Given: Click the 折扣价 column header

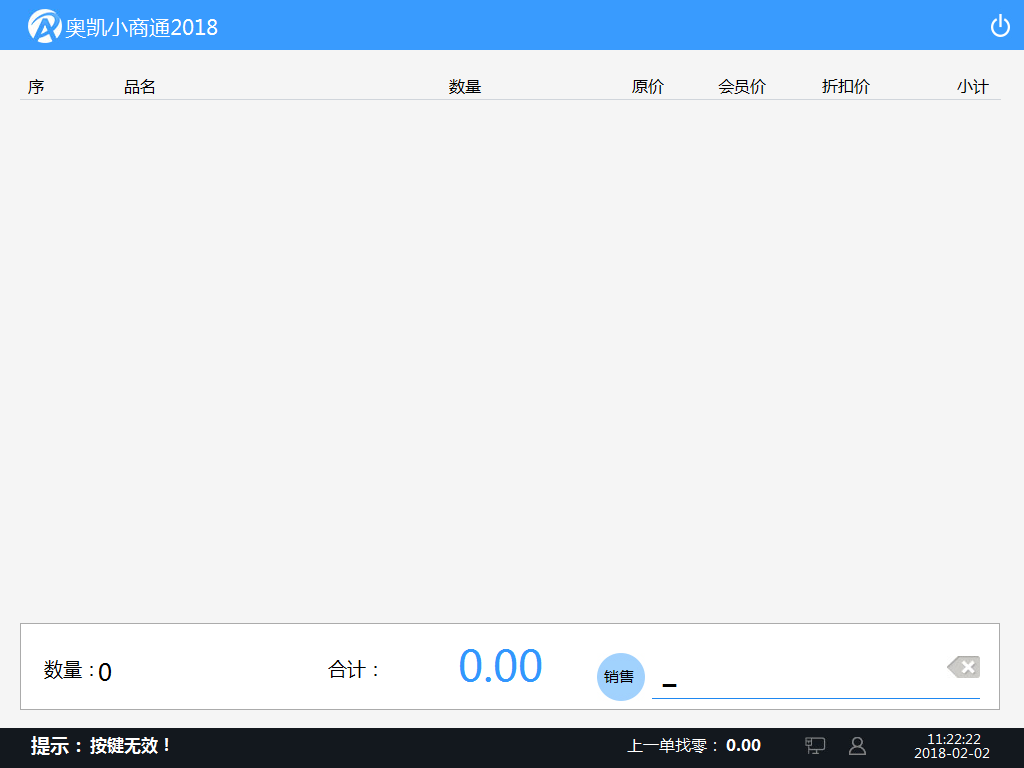Looking at the screenshot, I should (846, 86).
